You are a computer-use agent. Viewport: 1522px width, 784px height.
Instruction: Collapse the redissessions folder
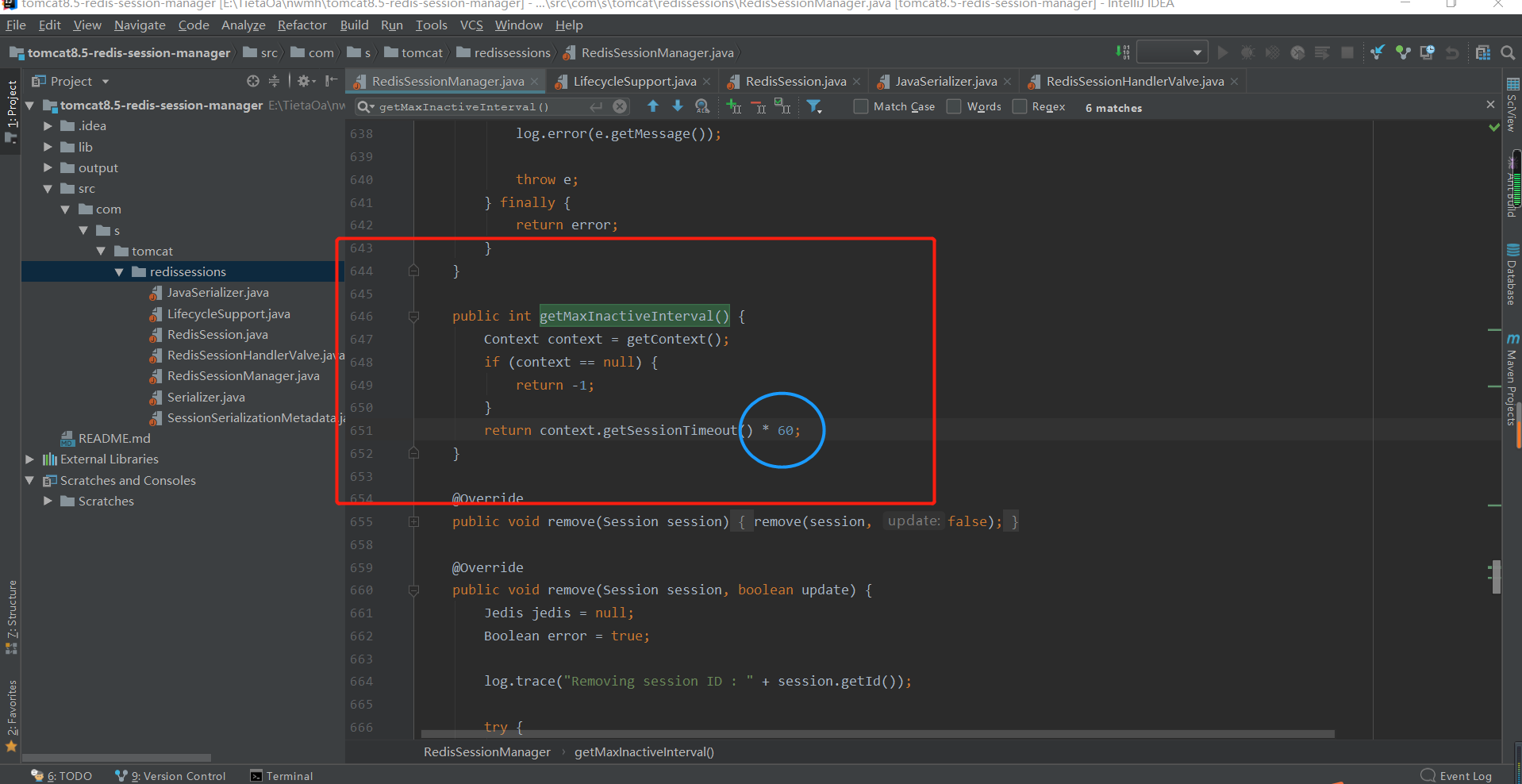(119, 271)
